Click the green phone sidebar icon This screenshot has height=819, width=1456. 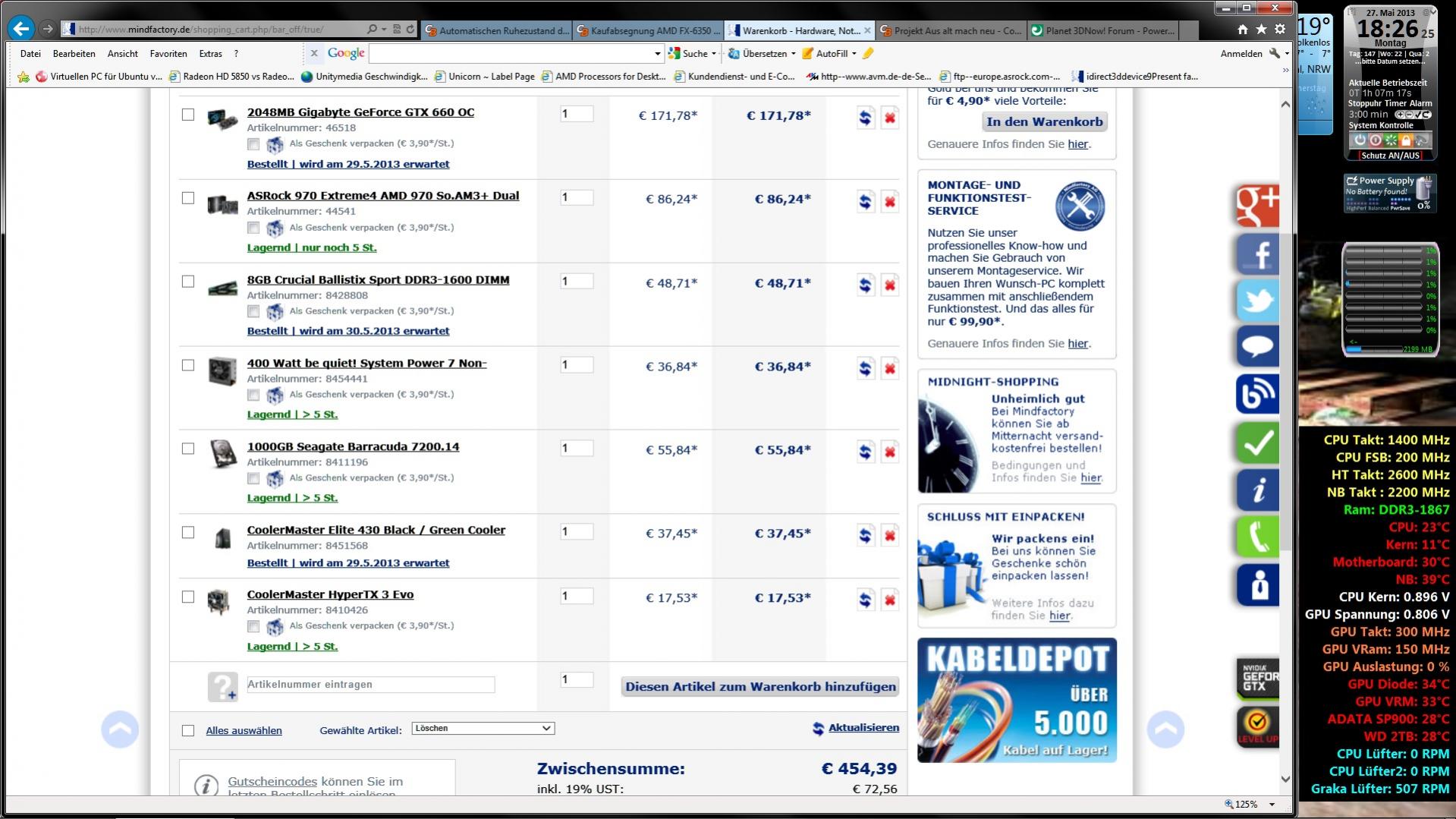[x=1257, y=537]
